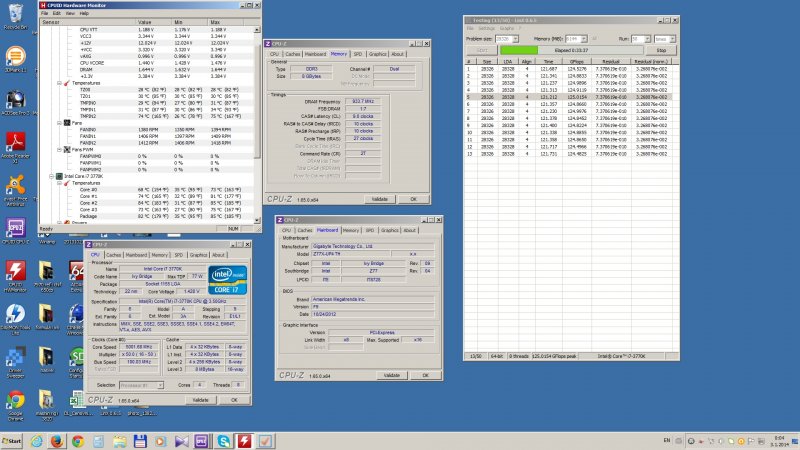Click the Chrome icon in the taskbar

78,441
